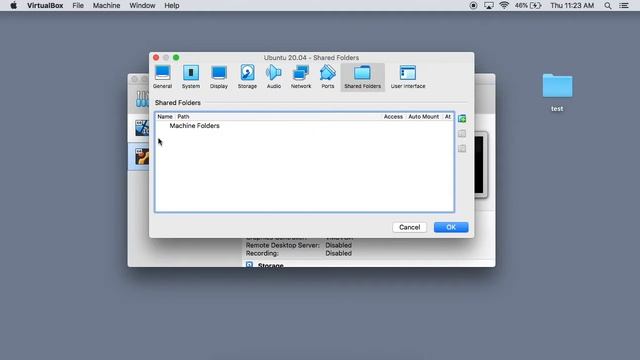
Task: Click the add new shared folder icon
Action: [462, 119]
